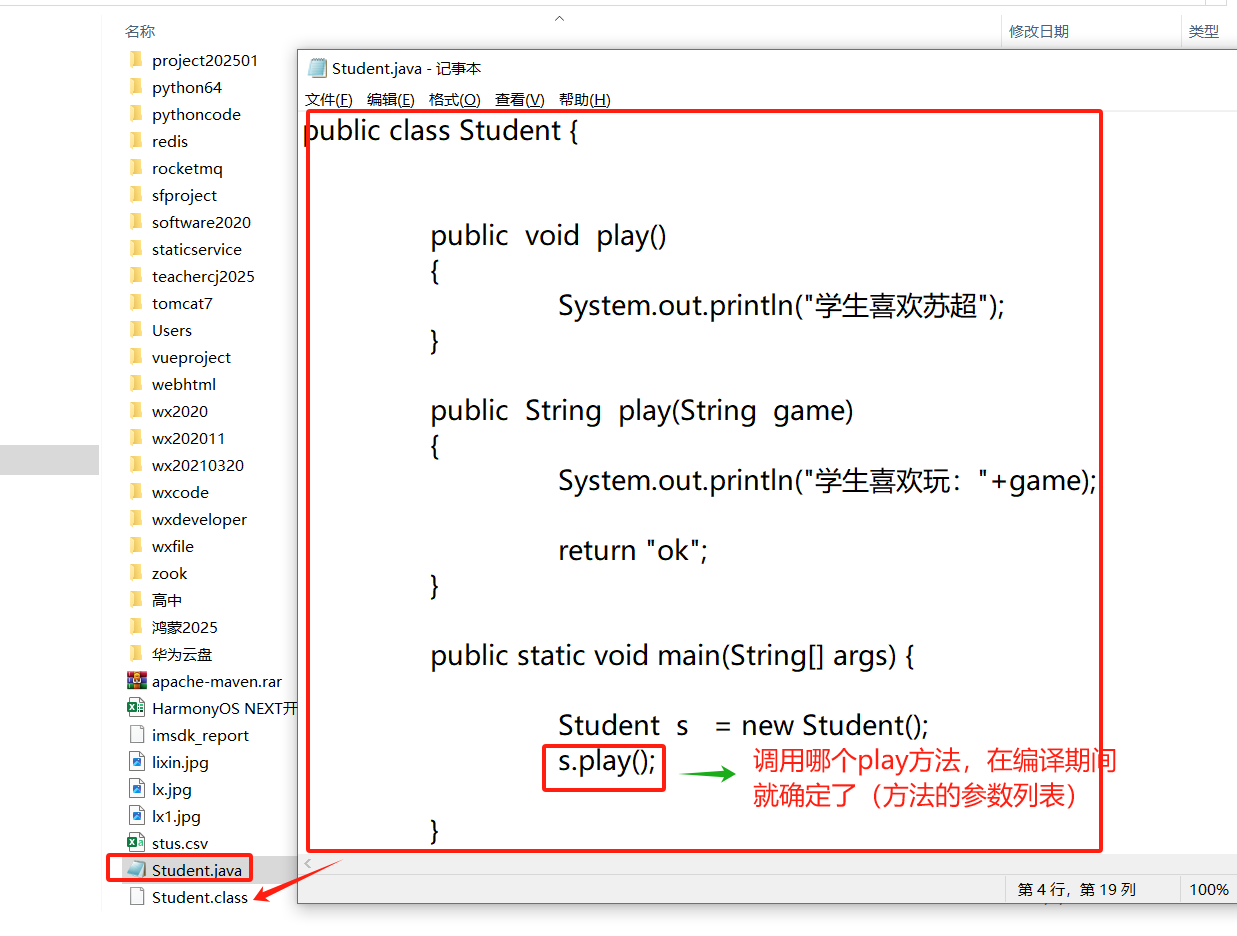
Task: Click the 'public static void main' line
Action: 672,656
